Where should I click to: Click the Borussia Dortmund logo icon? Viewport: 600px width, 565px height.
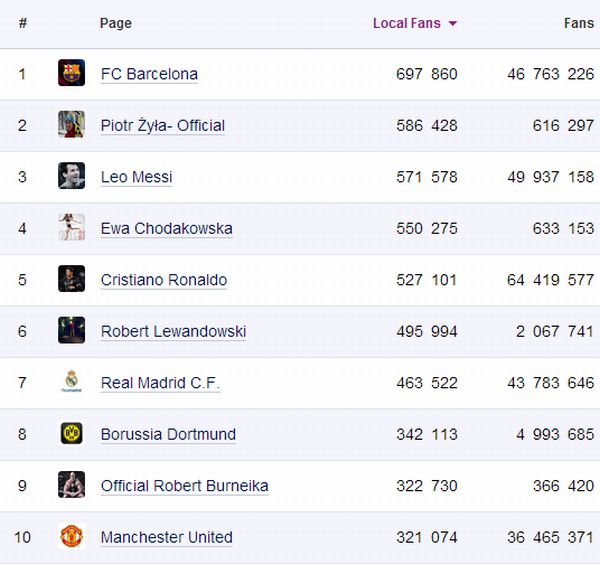pos(71,434)
